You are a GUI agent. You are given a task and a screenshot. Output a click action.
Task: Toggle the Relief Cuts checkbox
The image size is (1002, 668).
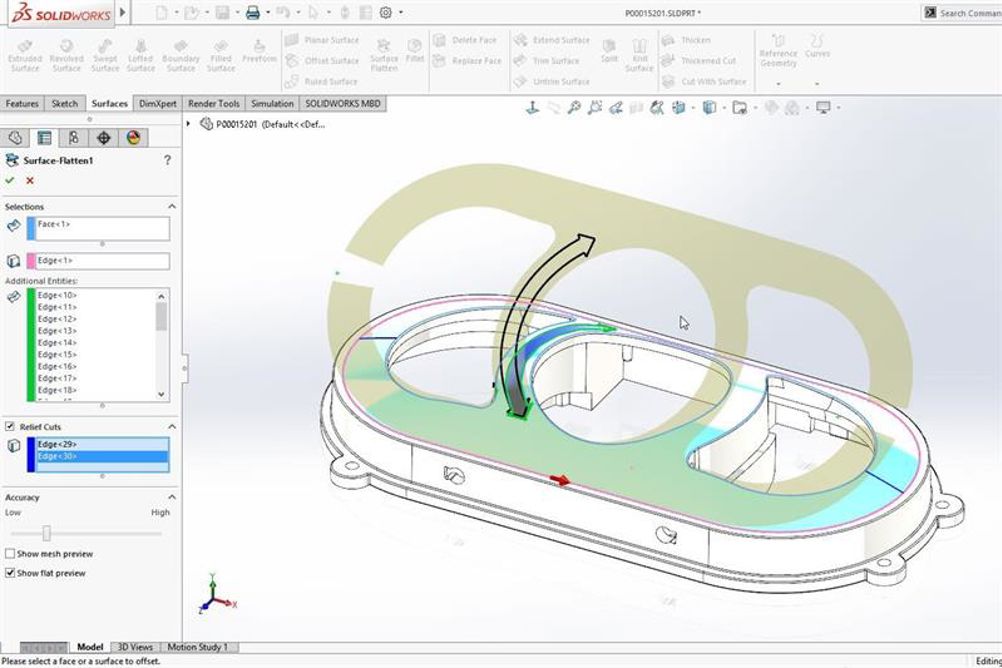coord(10,426)
